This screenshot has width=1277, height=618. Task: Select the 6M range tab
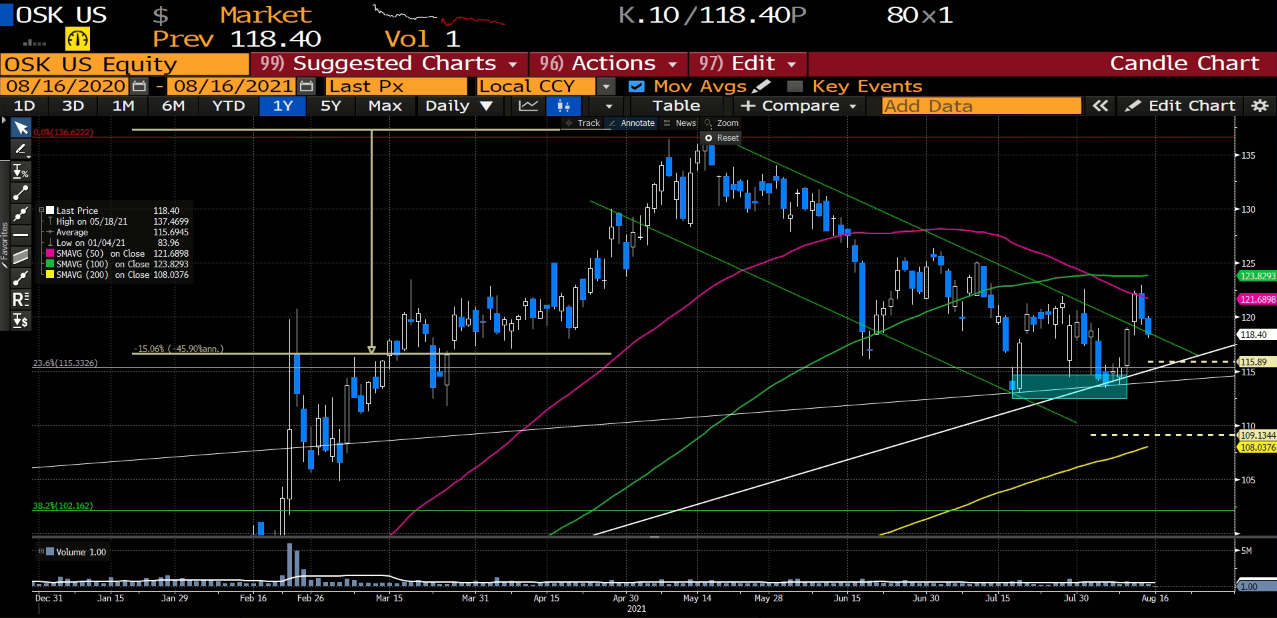tap(173, 106)
